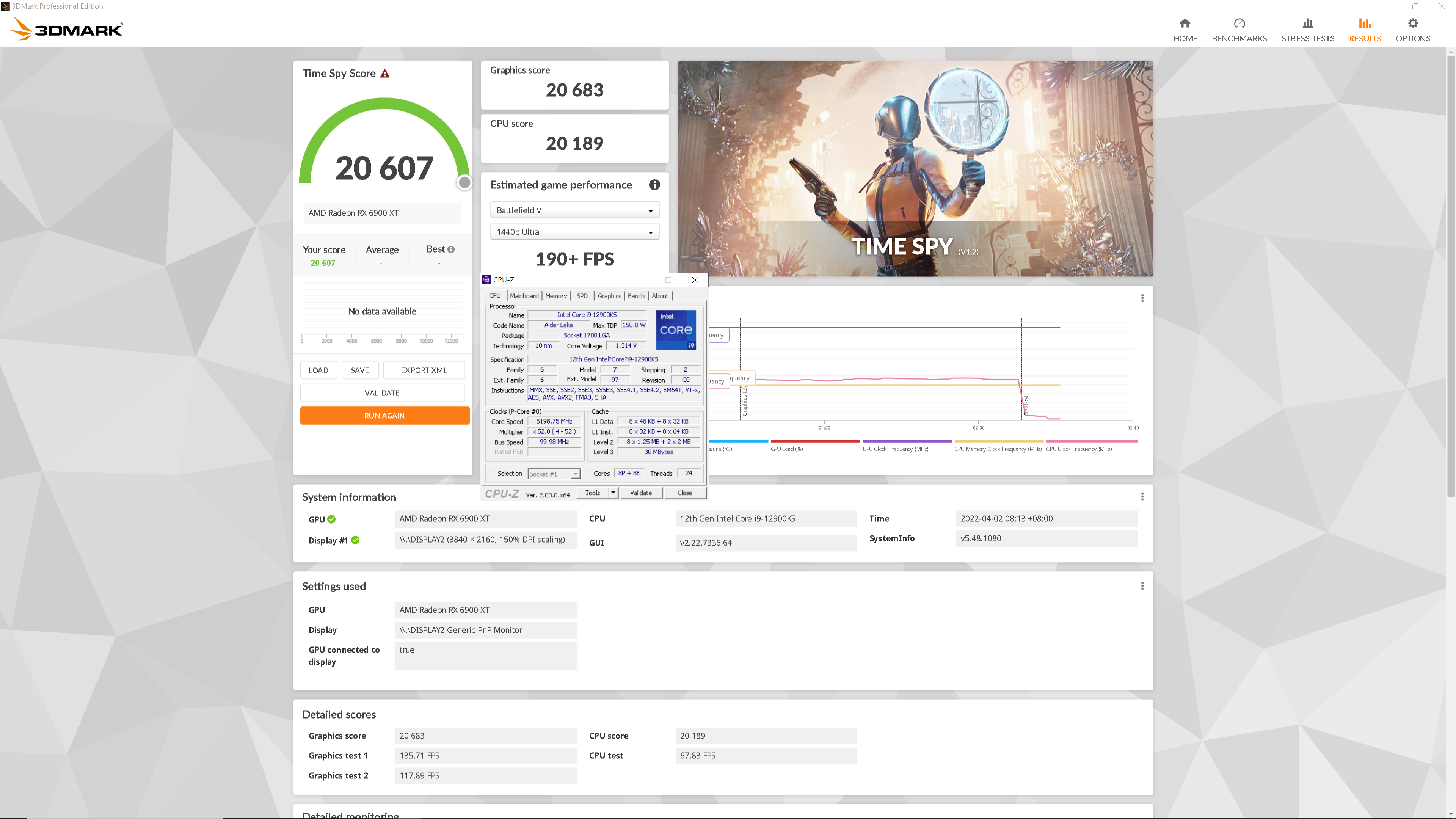Toggle CPU Clock Frequency purple legend
This screenshot has height=819, width=1456.
907,446
